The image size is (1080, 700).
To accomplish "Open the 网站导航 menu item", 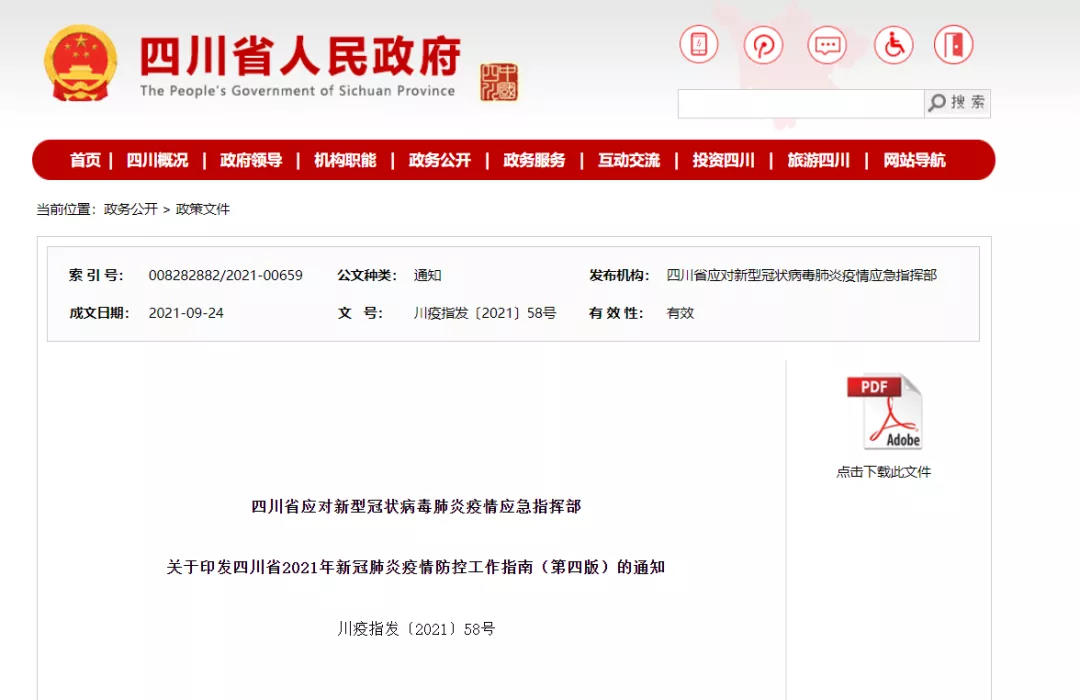I will click(913, 159).
